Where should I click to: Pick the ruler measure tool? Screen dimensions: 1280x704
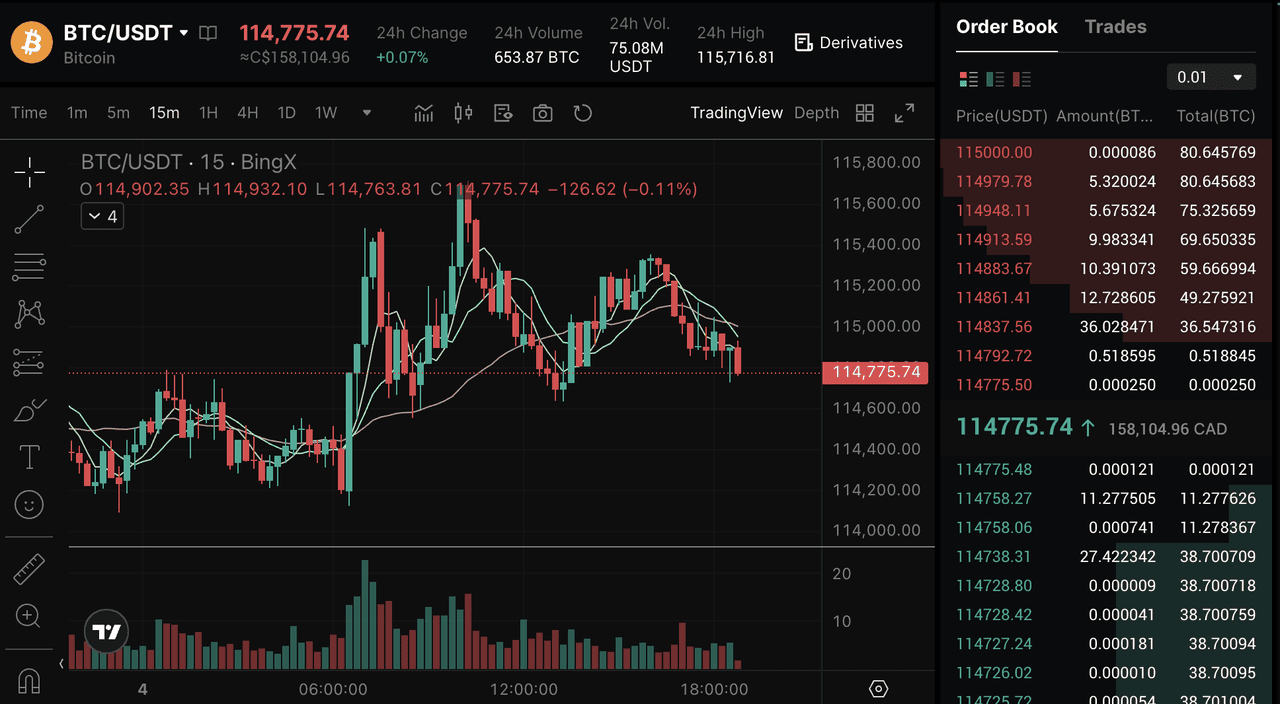[29, 569]
